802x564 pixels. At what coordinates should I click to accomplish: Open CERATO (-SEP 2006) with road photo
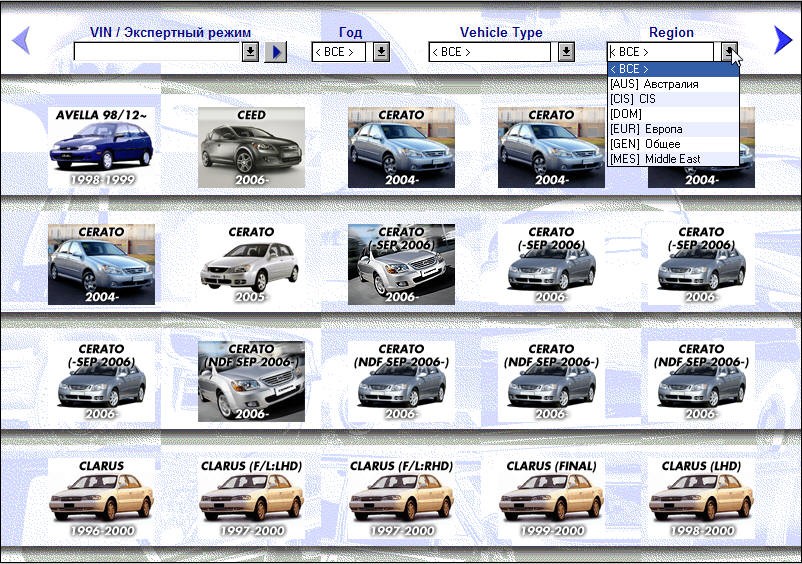point(402,264)
